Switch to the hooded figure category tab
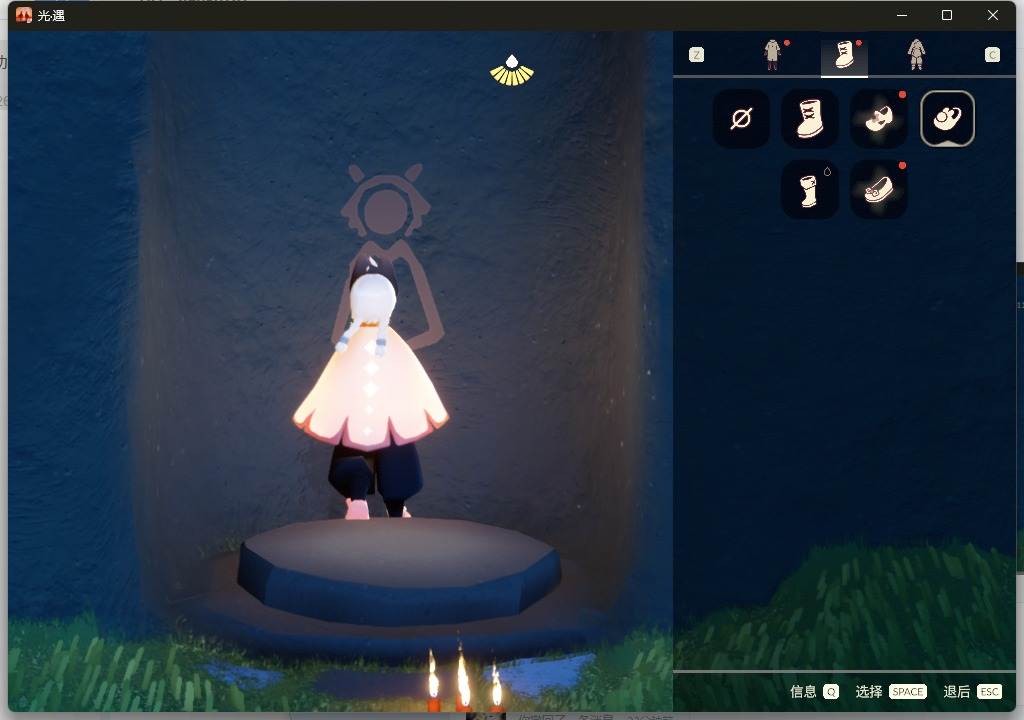 click(916, 54)
